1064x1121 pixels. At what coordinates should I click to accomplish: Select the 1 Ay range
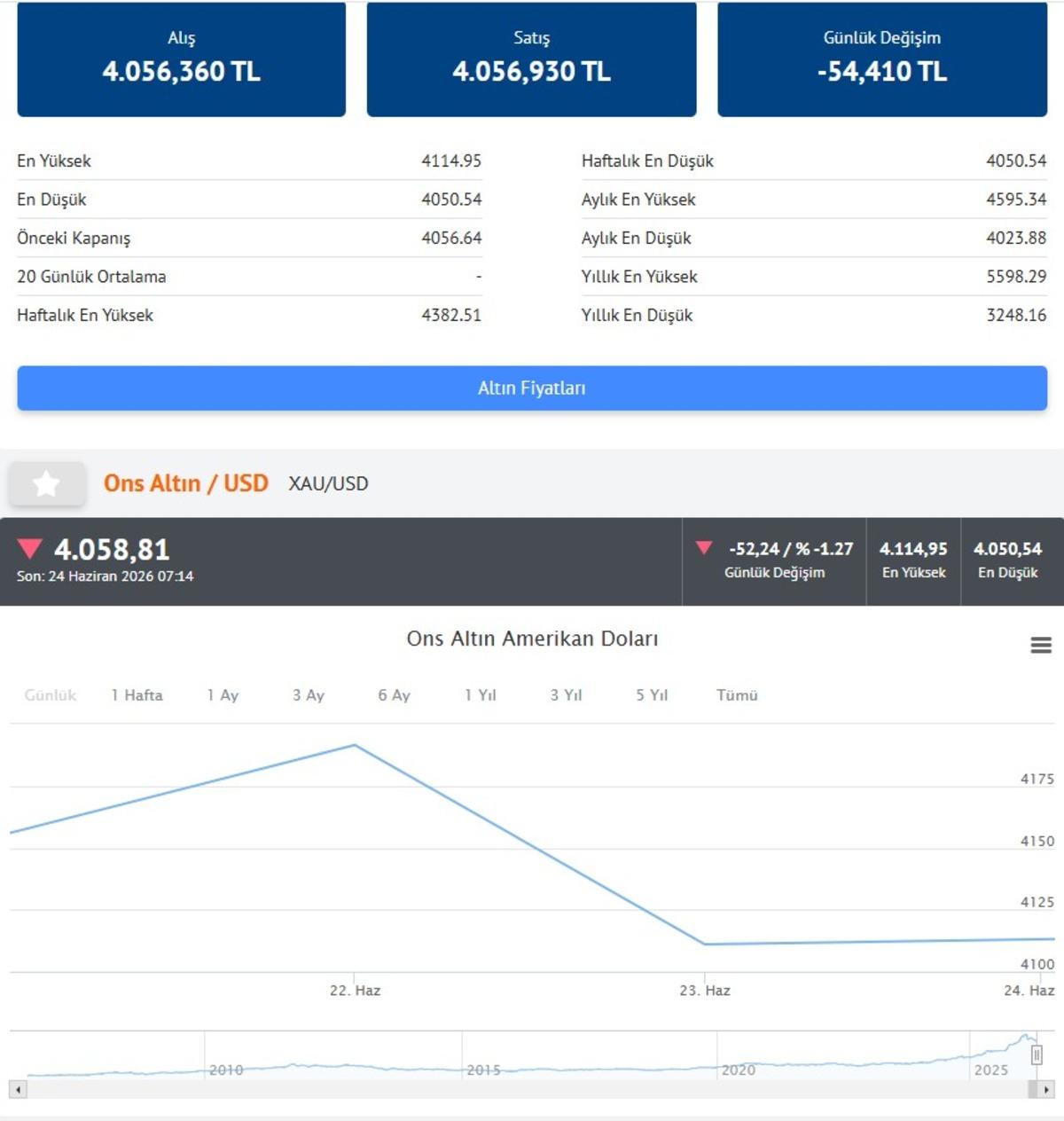[x=223, y=695]
